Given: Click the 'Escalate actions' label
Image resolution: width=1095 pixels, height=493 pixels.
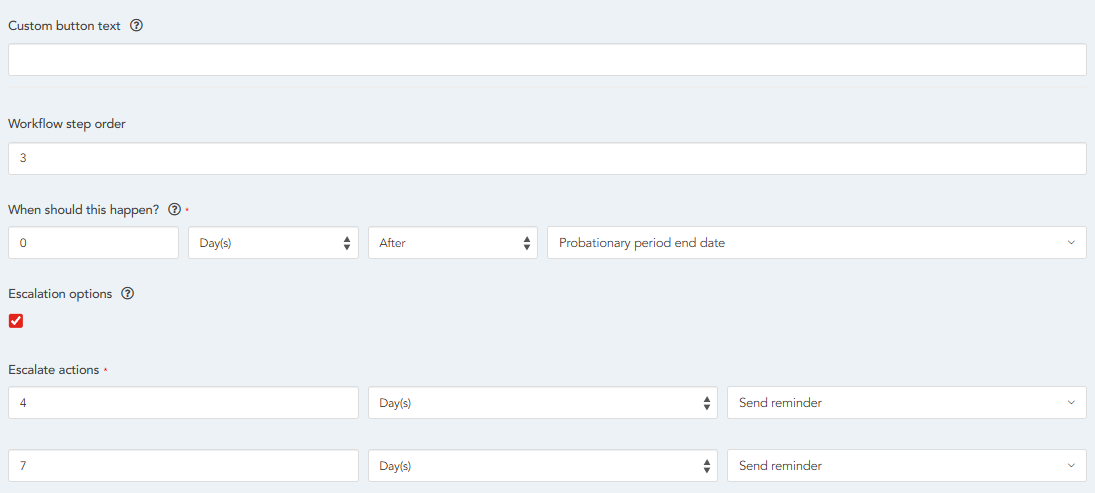Looking at the screenshot, I should [x=54, y=370].
